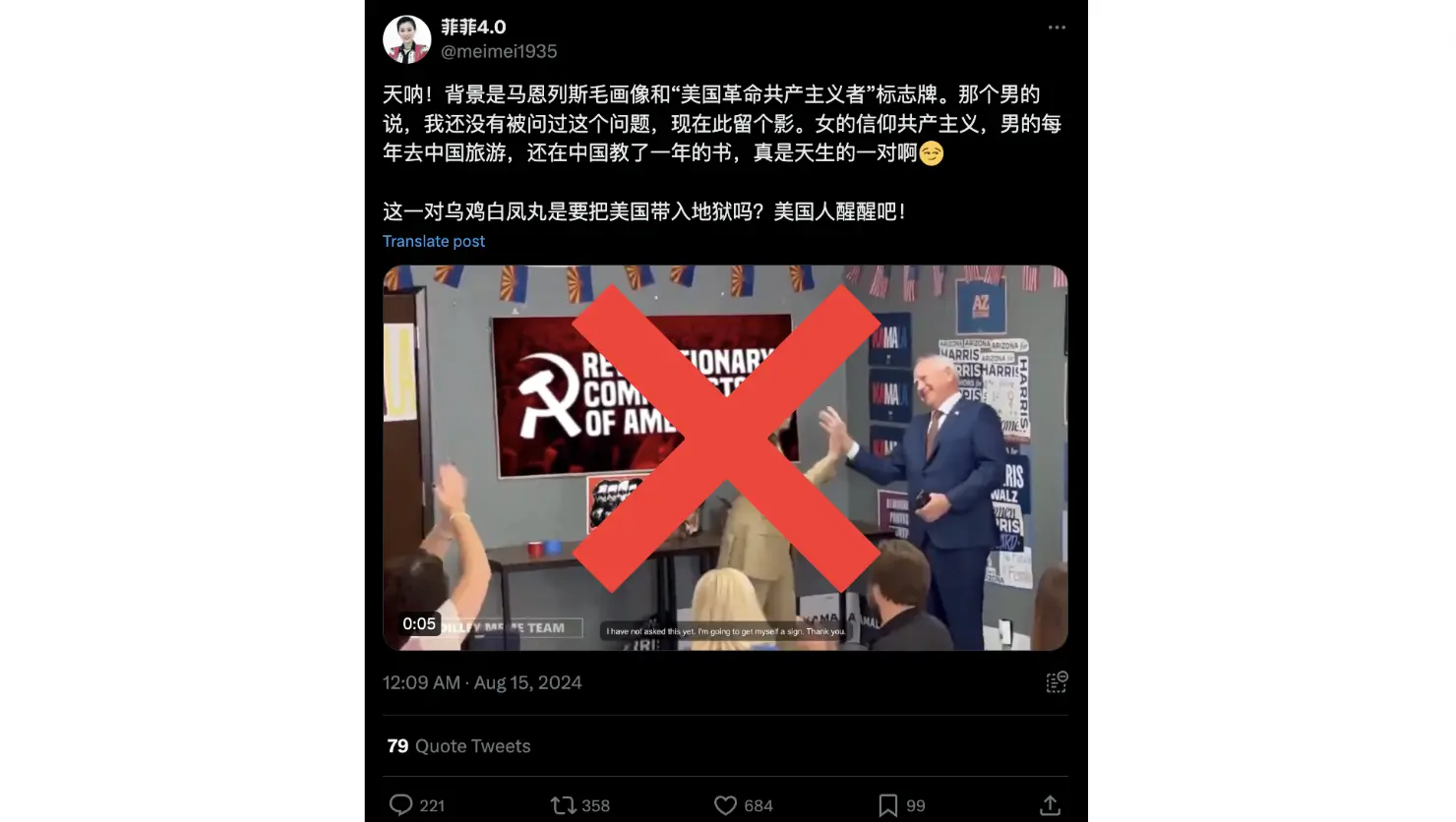This screenshot has width=1456, height=822.
Task: Click the Translate post link
Action: (434, 241)
